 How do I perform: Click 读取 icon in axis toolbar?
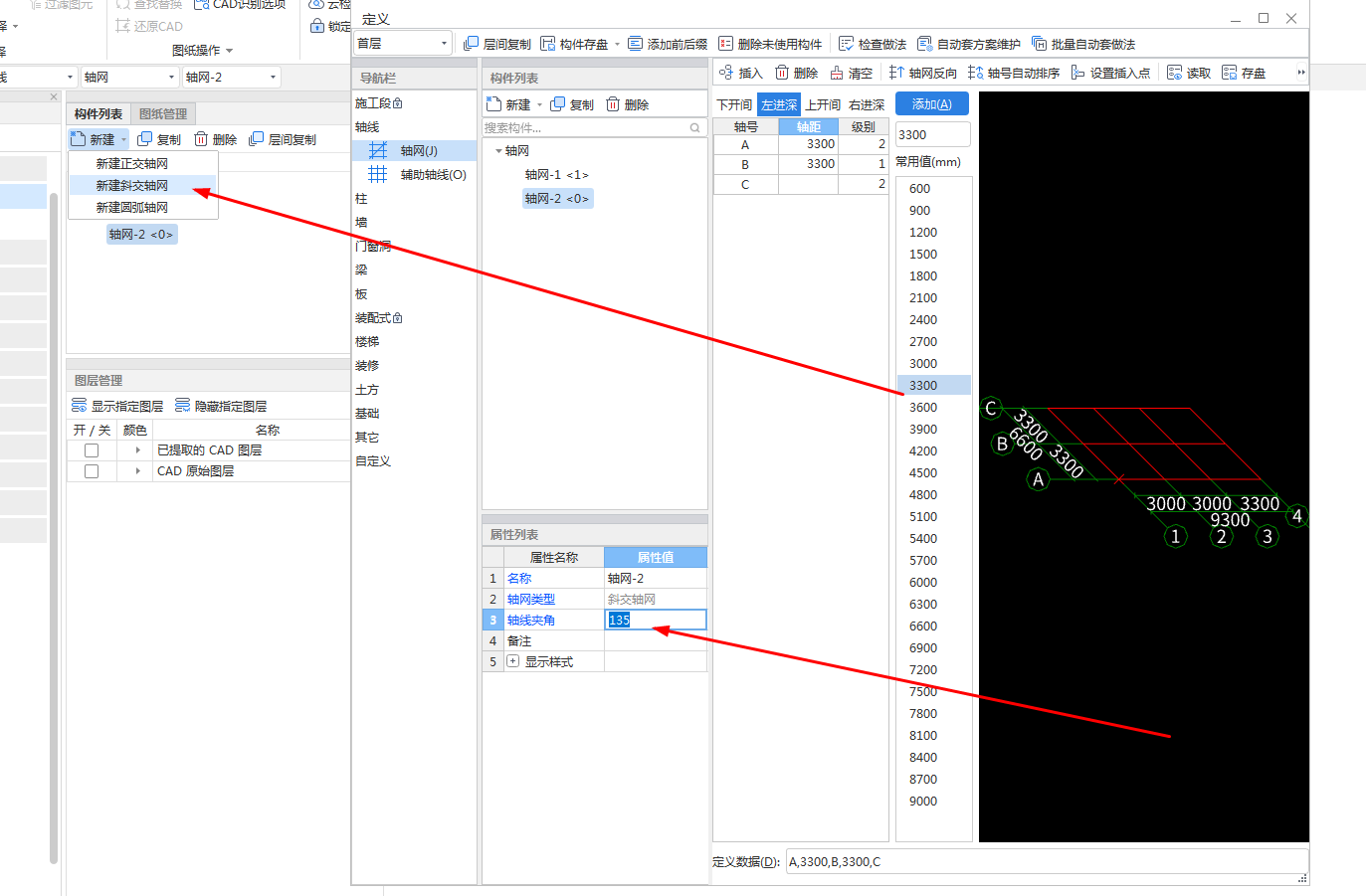[x=1175, y=73]
